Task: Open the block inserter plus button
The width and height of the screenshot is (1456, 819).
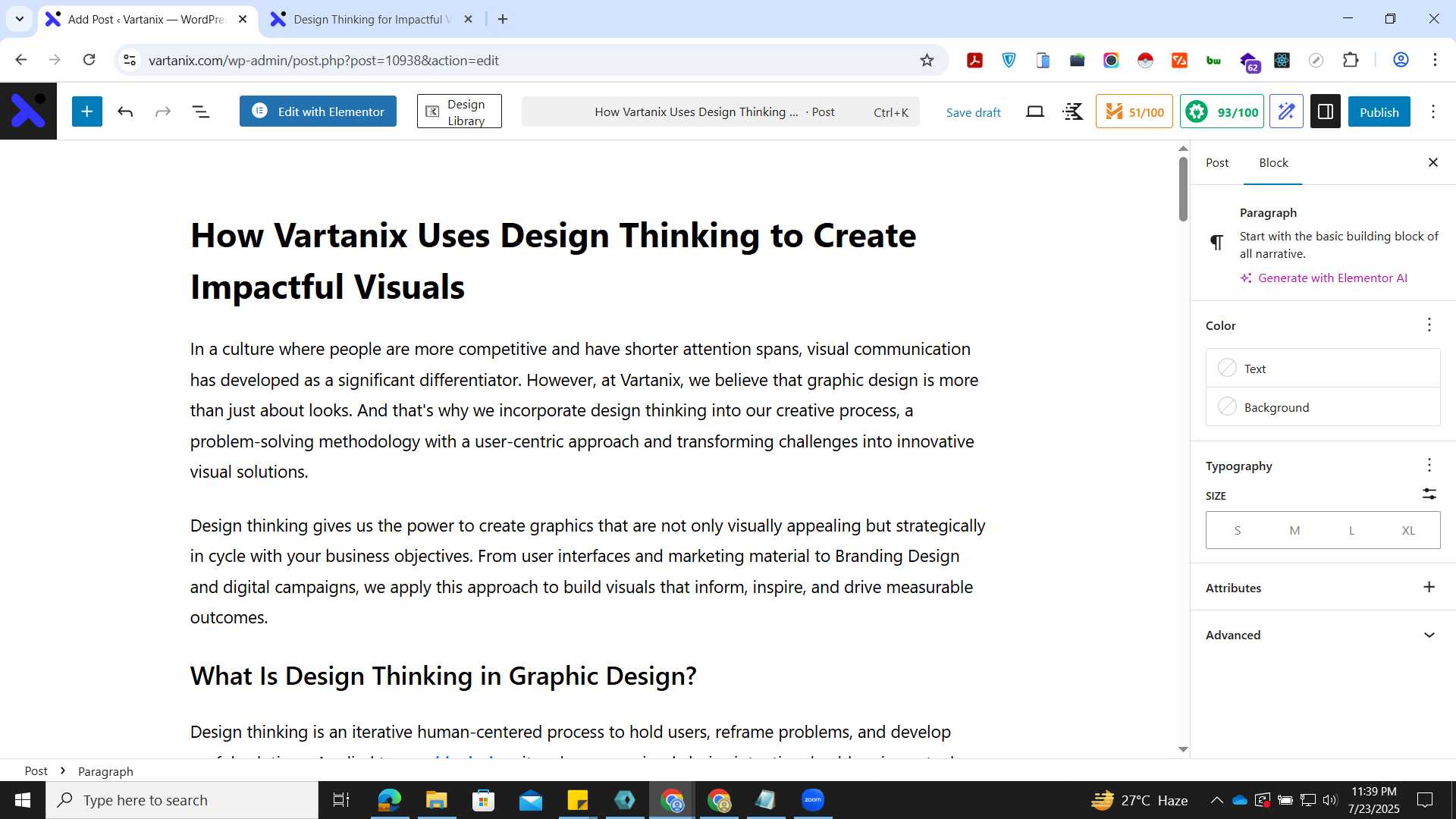Action: pos(87,111)
